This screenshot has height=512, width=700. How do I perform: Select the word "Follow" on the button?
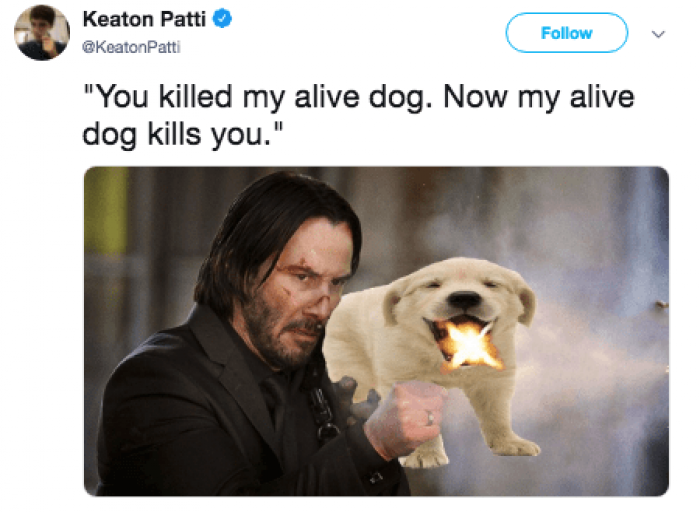click(x=567, y=33)
